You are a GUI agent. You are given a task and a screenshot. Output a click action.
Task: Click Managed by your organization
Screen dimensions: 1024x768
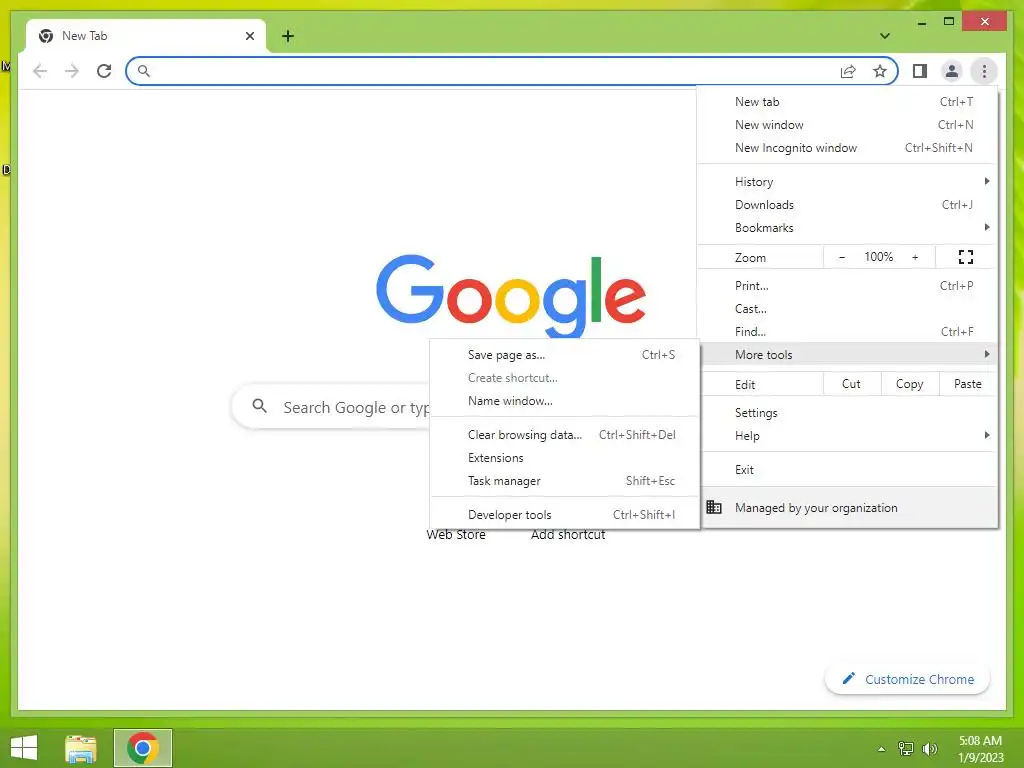[847, 507]
